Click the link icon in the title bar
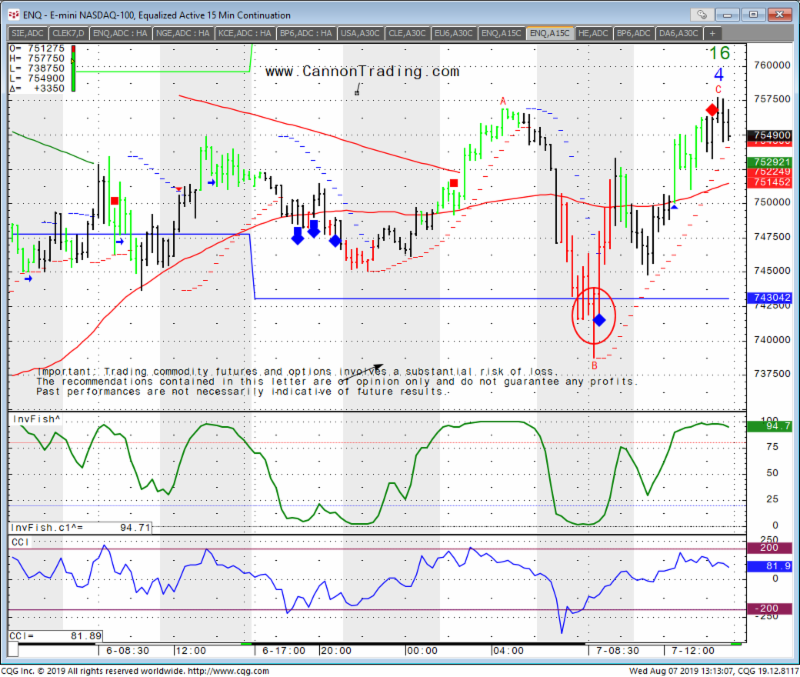Viewport: 800px width, 677px height. pos(705,15)
